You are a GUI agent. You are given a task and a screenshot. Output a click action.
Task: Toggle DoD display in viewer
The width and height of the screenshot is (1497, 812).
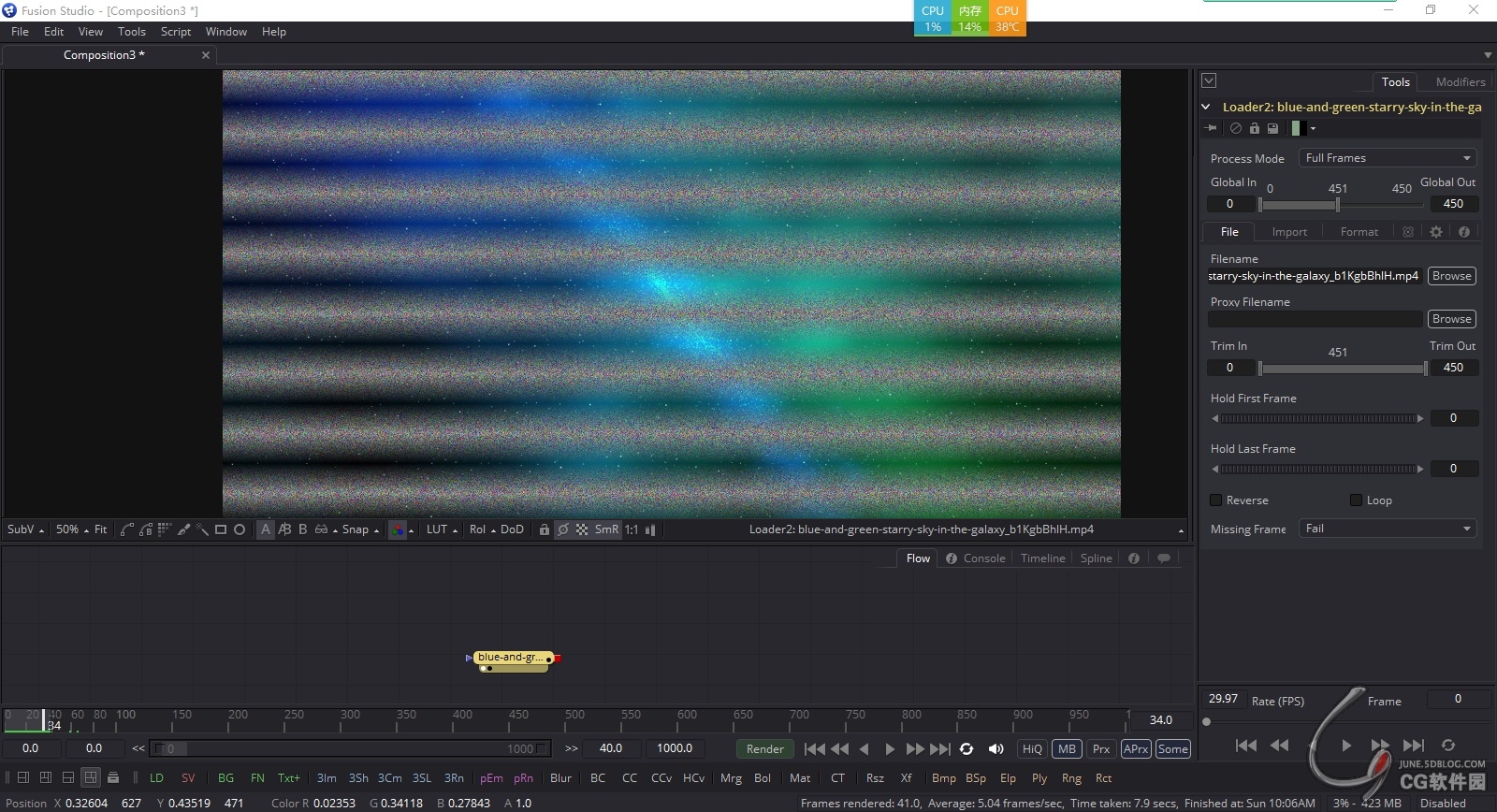(x=512, y=529)
